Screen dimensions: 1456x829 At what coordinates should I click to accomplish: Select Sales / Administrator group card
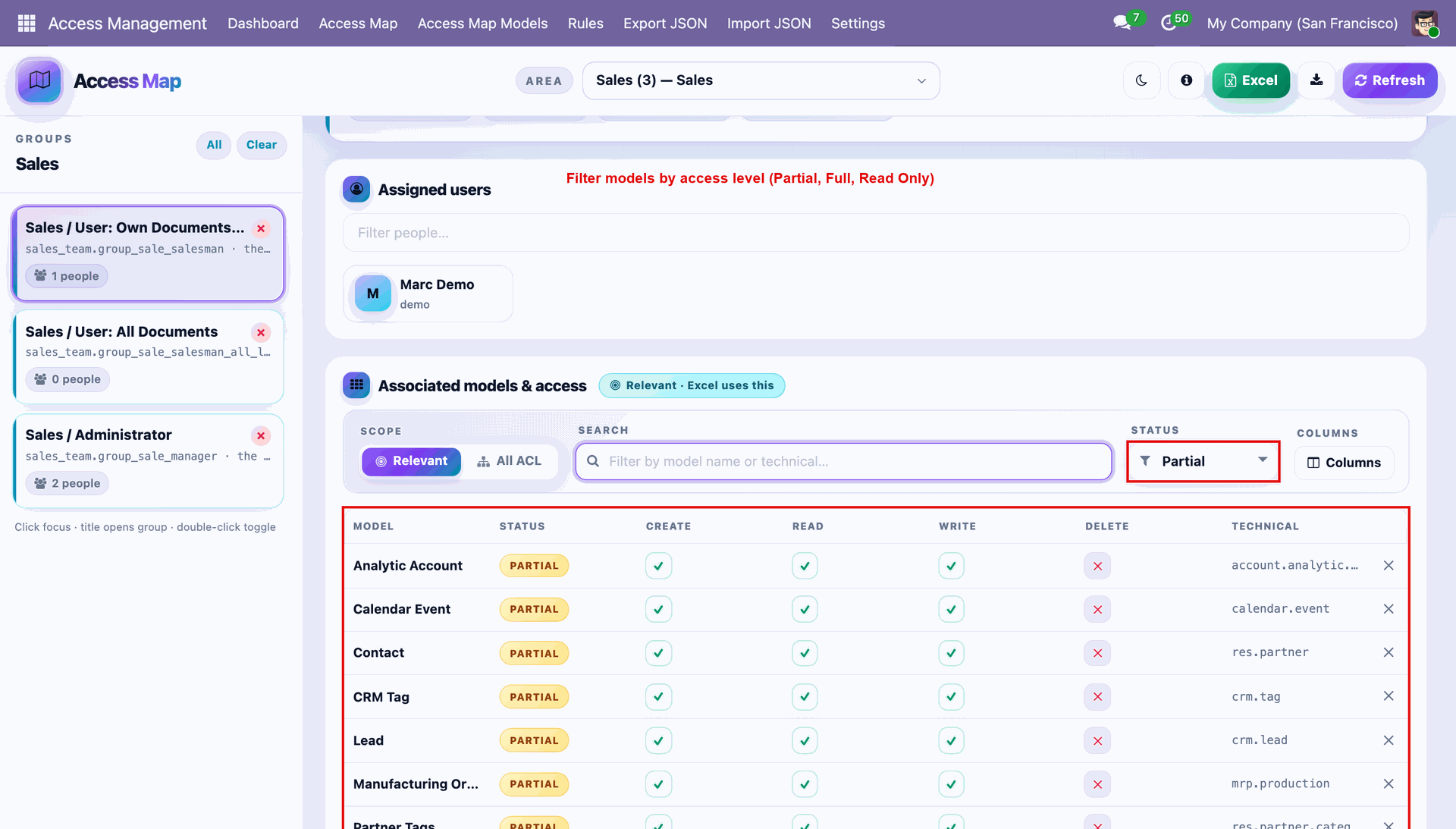(x=149, y=460)
